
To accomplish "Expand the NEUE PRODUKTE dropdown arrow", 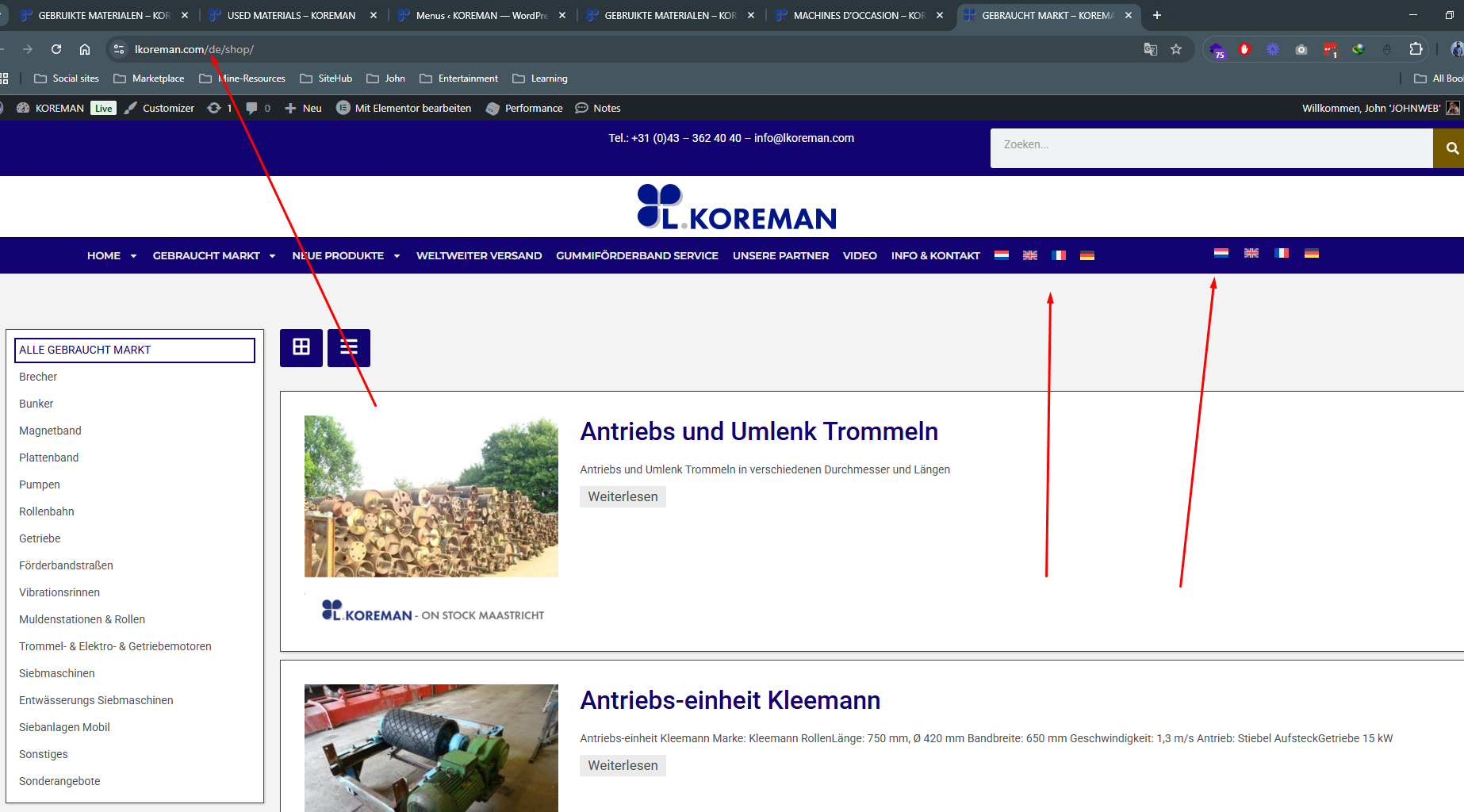I will click(x=397, y=256).
